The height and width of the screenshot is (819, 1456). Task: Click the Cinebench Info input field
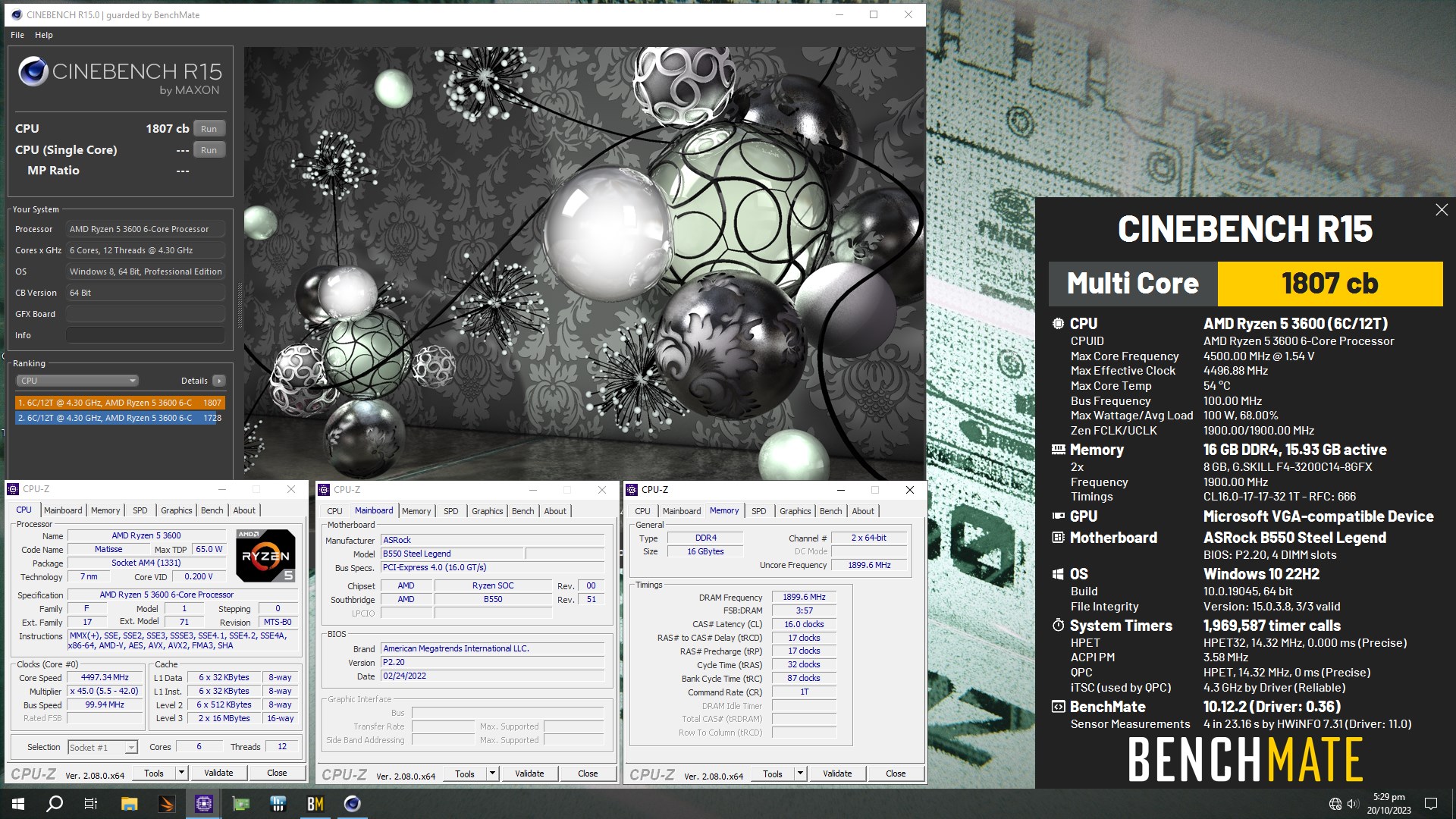point(146,335)
